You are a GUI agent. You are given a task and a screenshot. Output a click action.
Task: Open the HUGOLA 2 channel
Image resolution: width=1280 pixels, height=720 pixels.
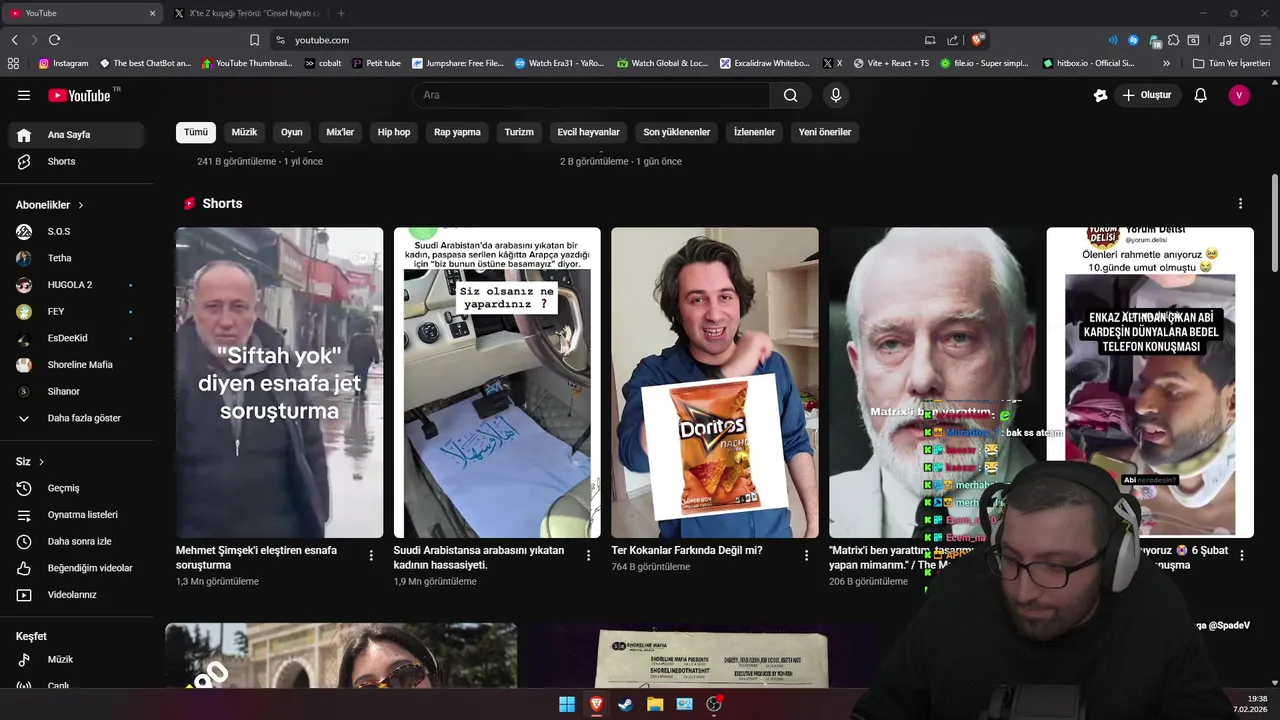pos(76,285)
